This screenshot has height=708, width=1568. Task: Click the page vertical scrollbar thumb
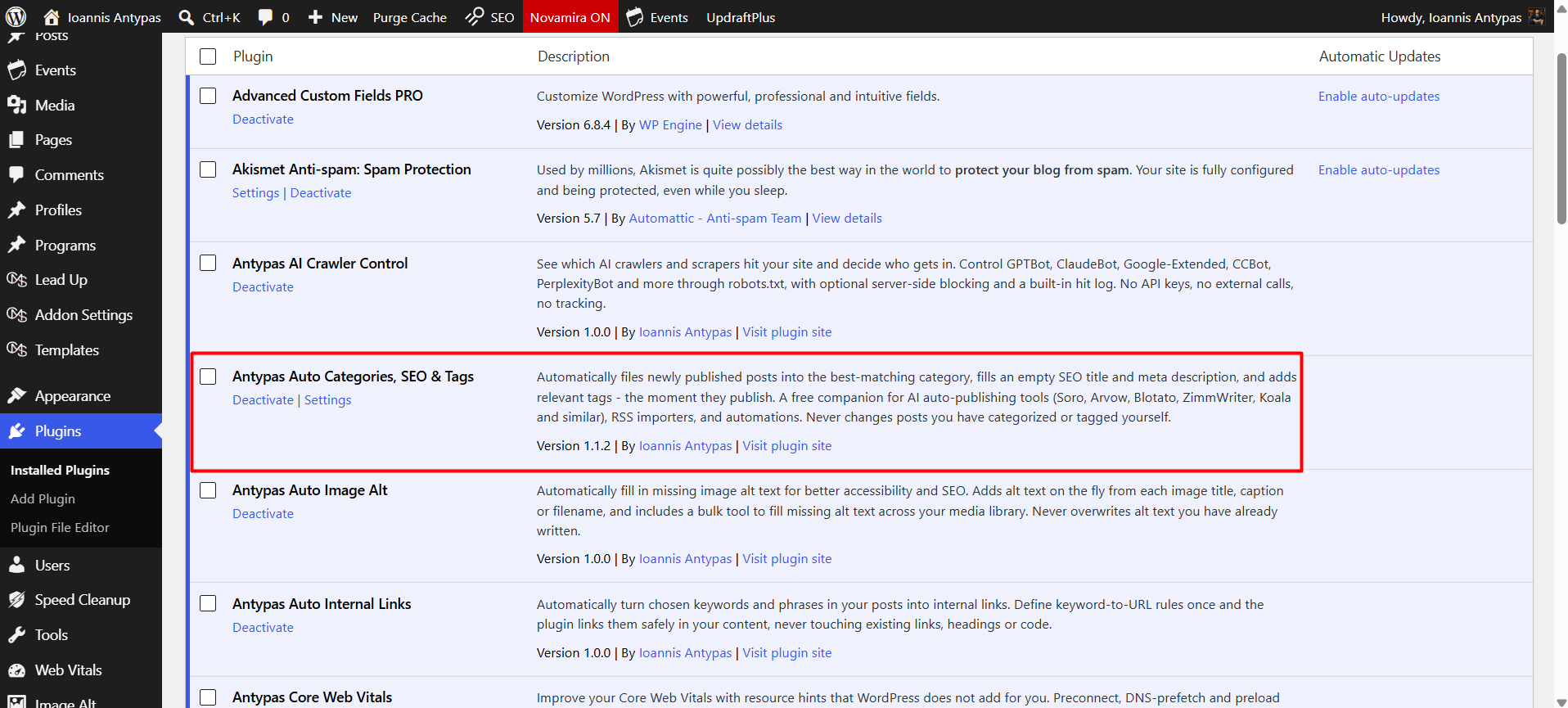[1561, 138]
